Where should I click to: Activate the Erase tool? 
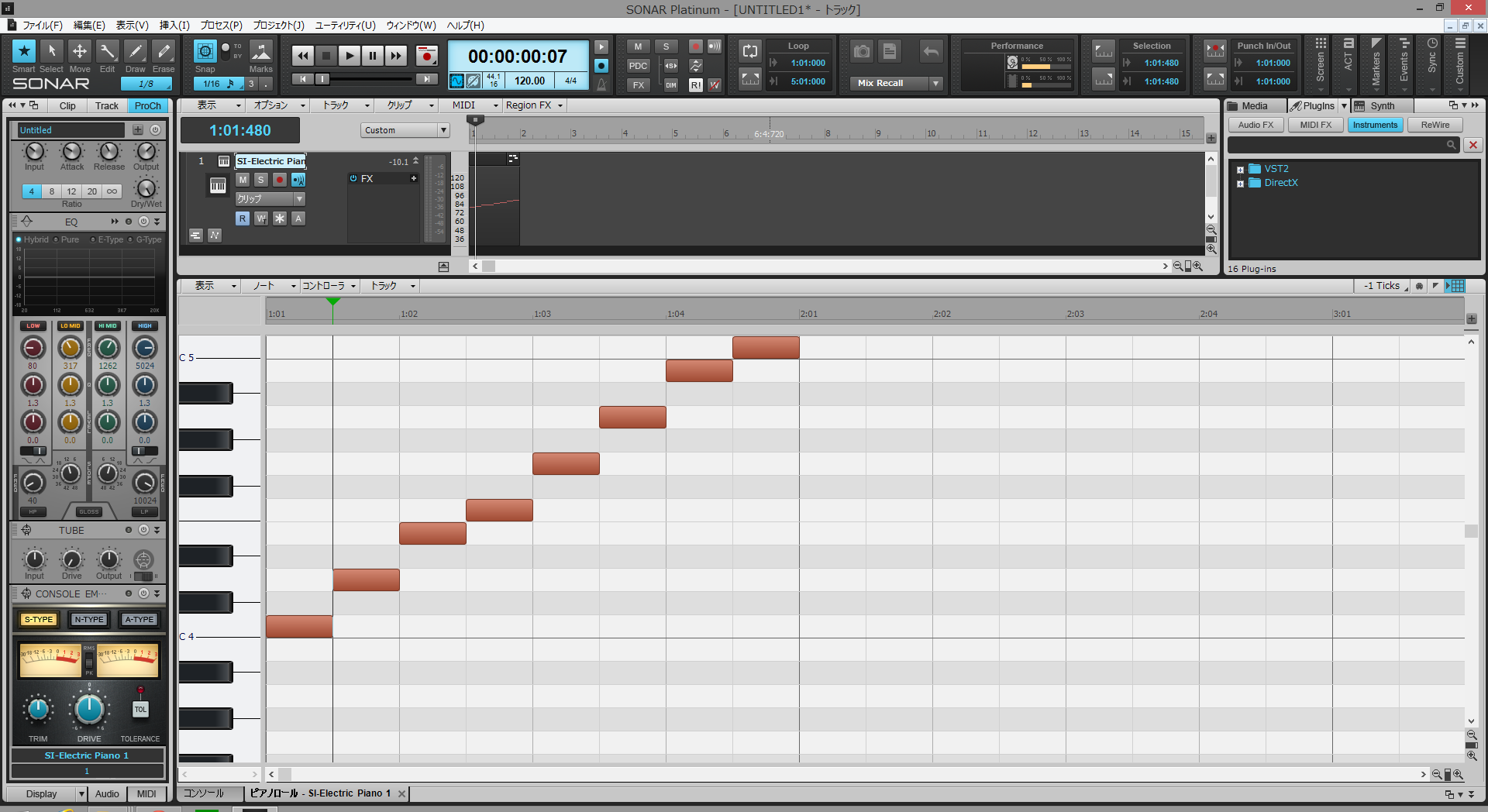(164, 51)
